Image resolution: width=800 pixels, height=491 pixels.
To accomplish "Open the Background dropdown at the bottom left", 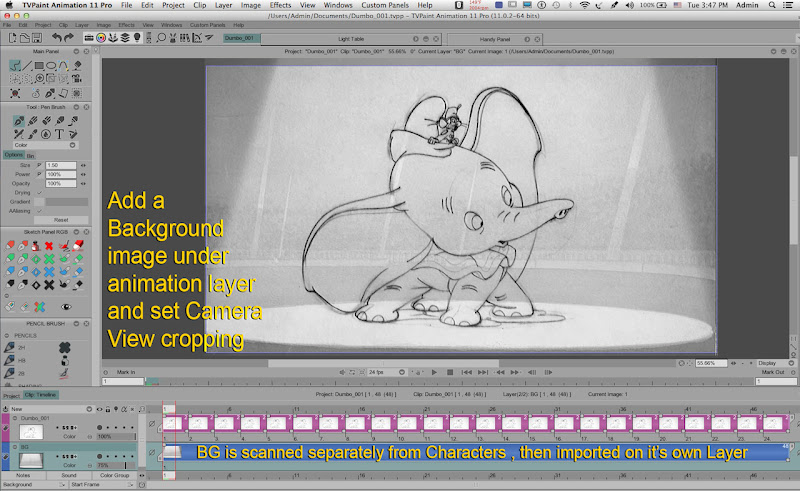I will click(33, 484).
